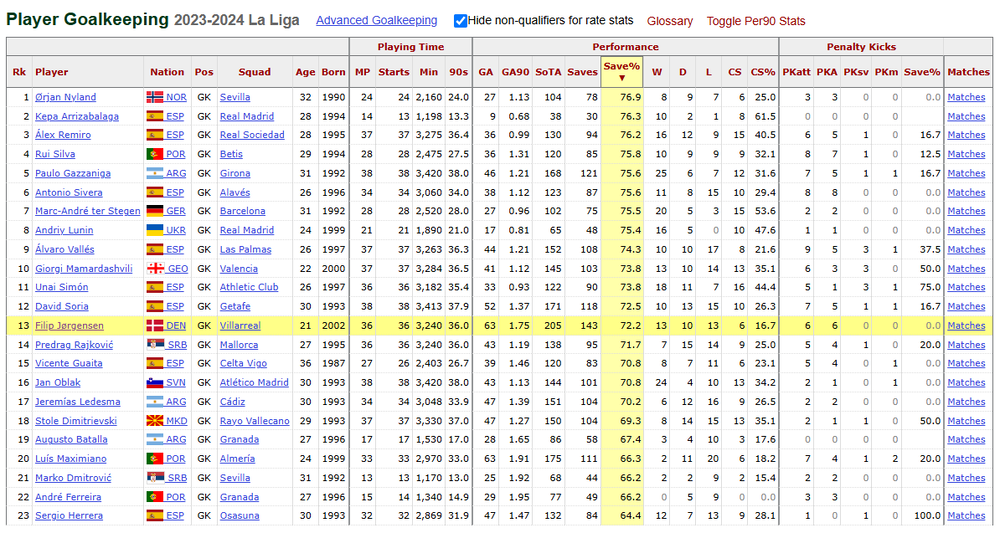
Task: Sort table by the CS% column header
Action: tap(763, 72)
